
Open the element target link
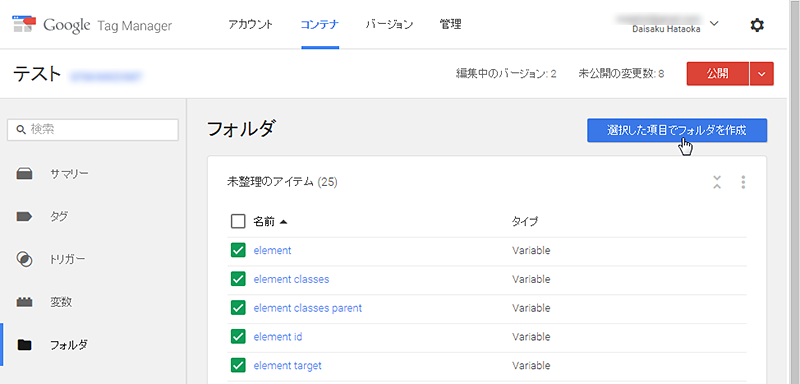coord(288,366)
